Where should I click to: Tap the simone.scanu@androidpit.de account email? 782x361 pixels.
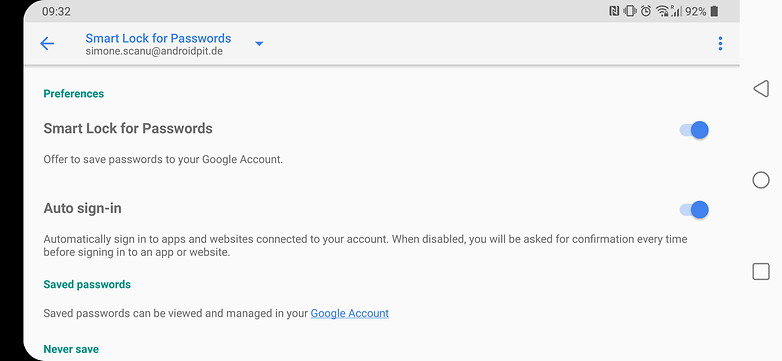tap(154, 51)
